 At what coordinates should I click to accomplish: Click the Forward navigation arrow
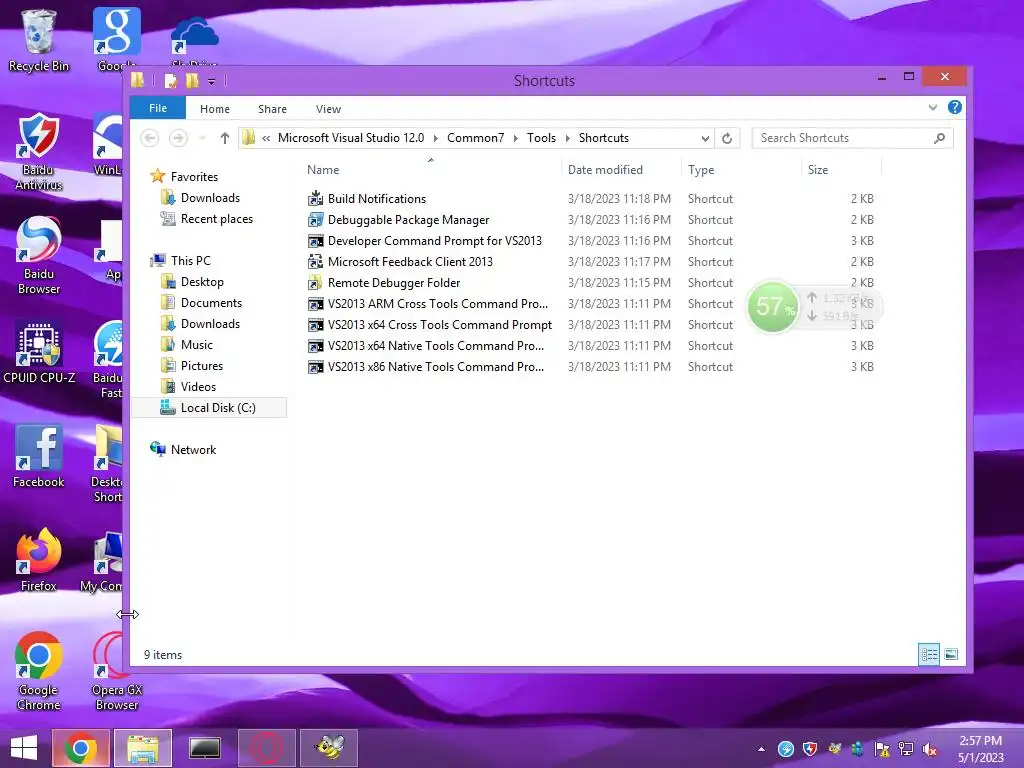click(178, 138)
